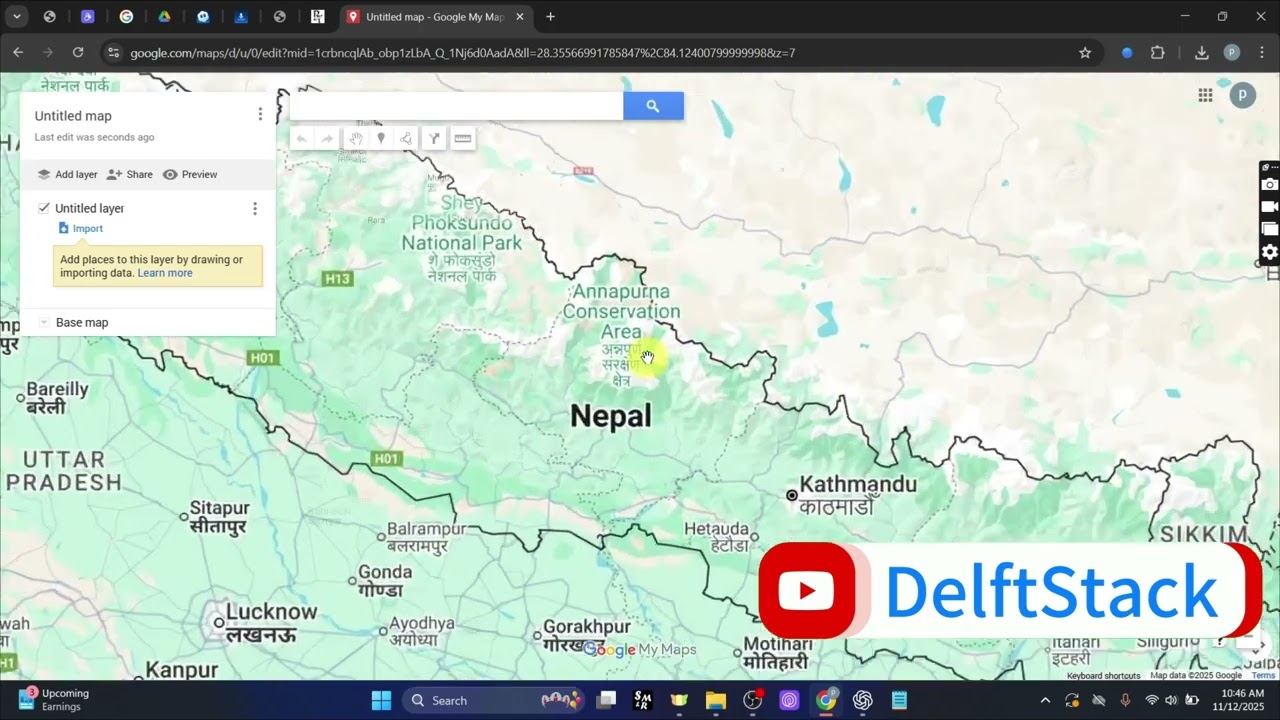Open Windows Start menu
This screenshot has height=720, width=1280.
click(381, 700)
